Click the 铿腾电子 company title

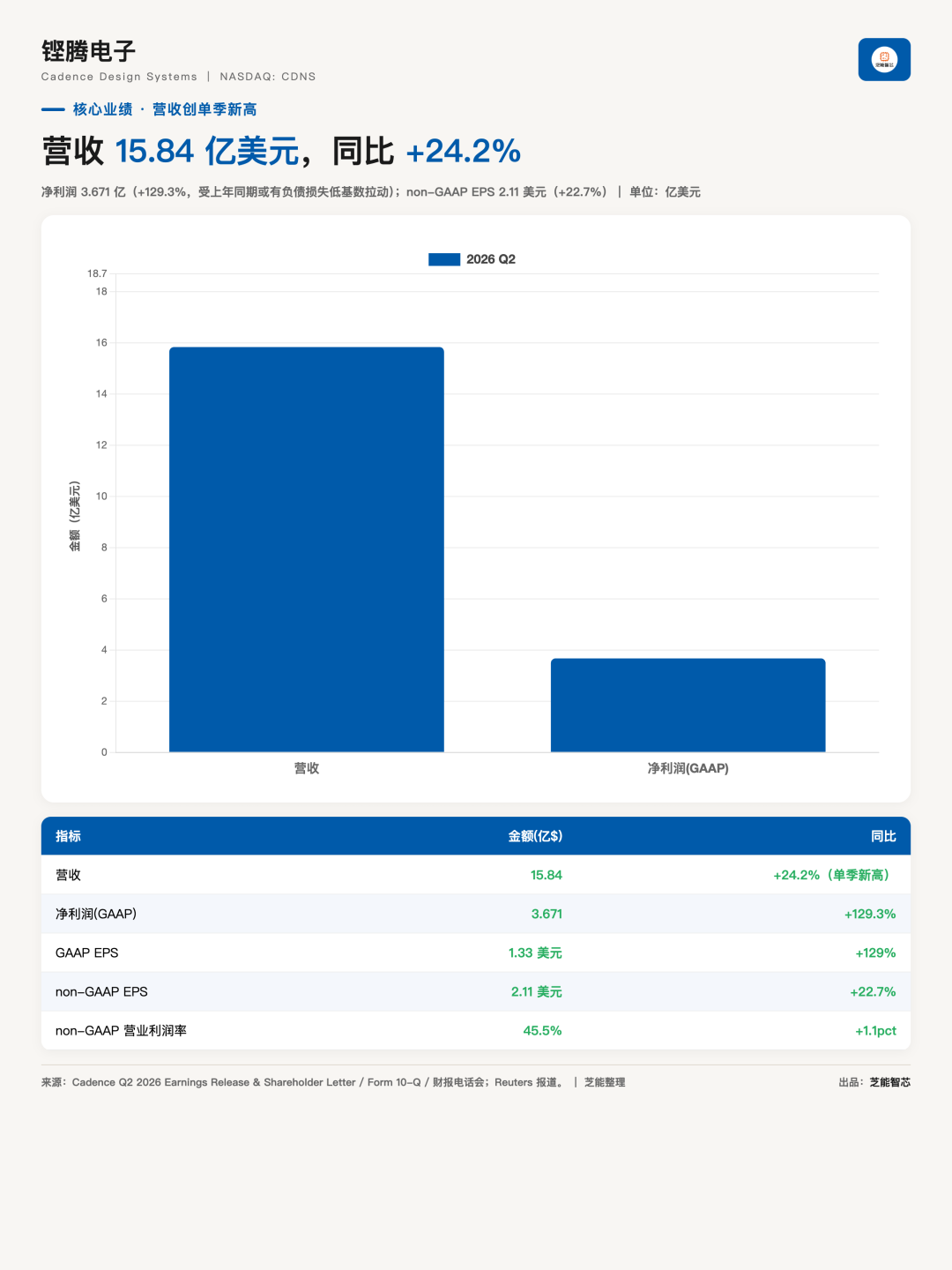click(88, 51)
